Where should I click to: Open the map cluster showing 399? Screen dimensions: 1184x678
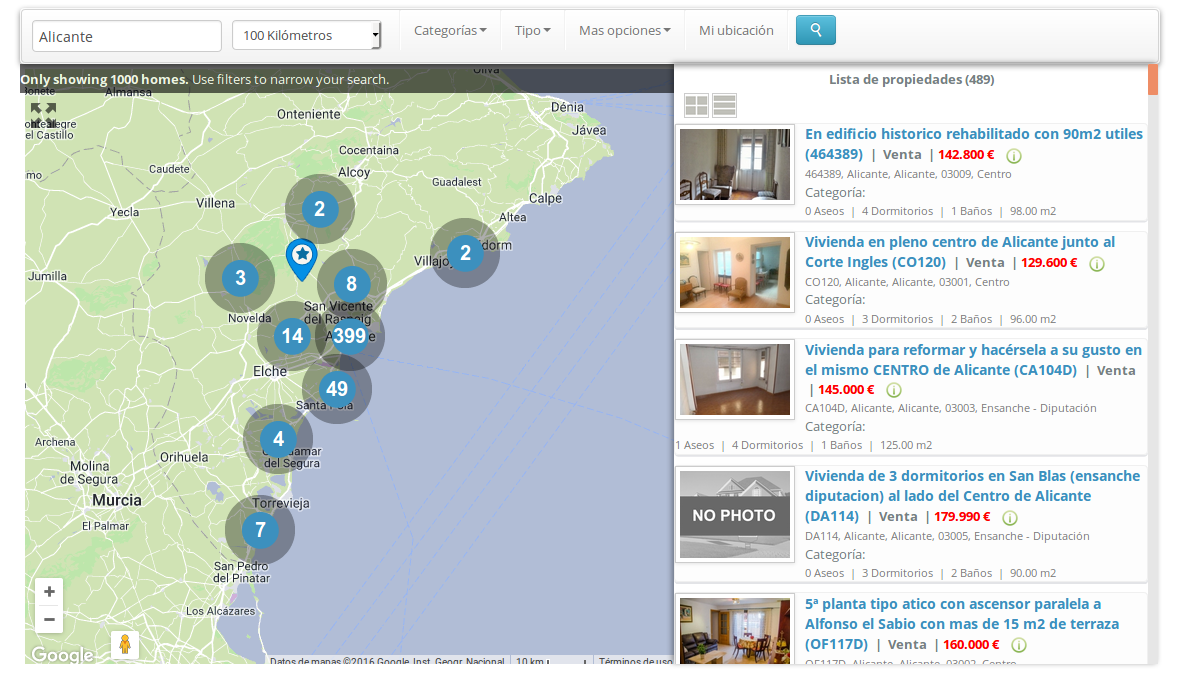point(350,336)
